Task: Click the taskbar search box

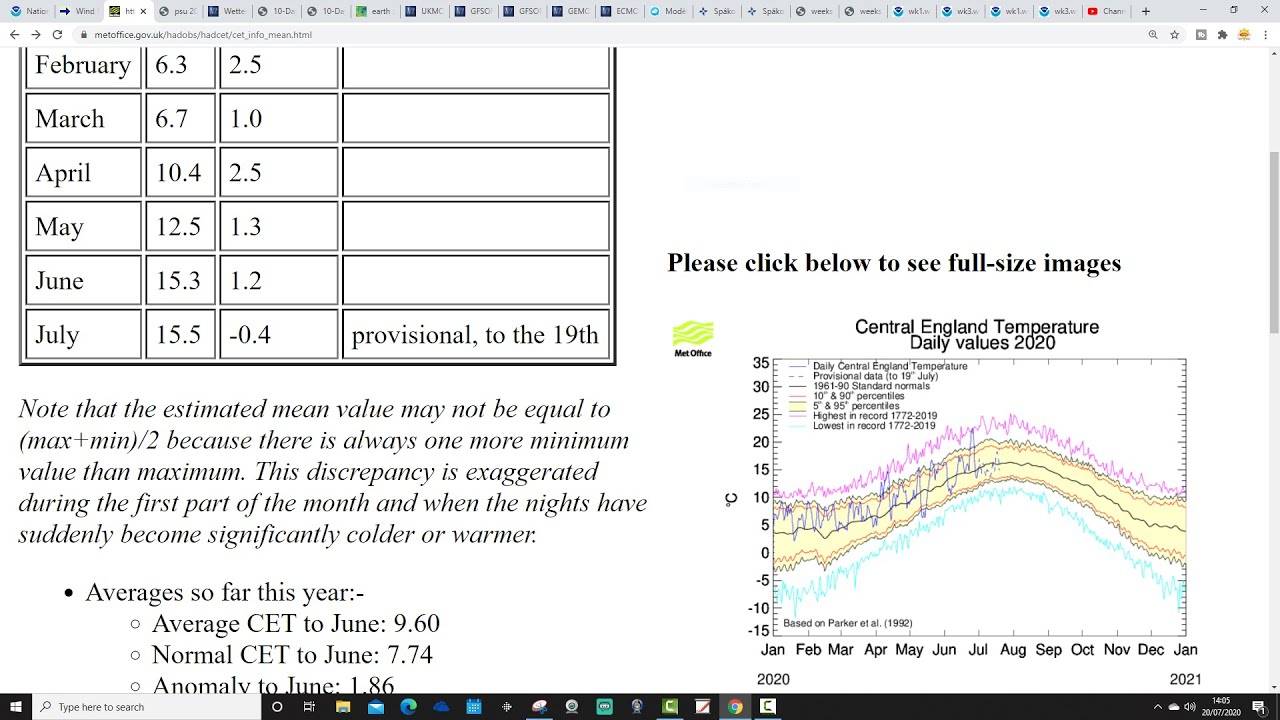Action: [x=148, y=707]
